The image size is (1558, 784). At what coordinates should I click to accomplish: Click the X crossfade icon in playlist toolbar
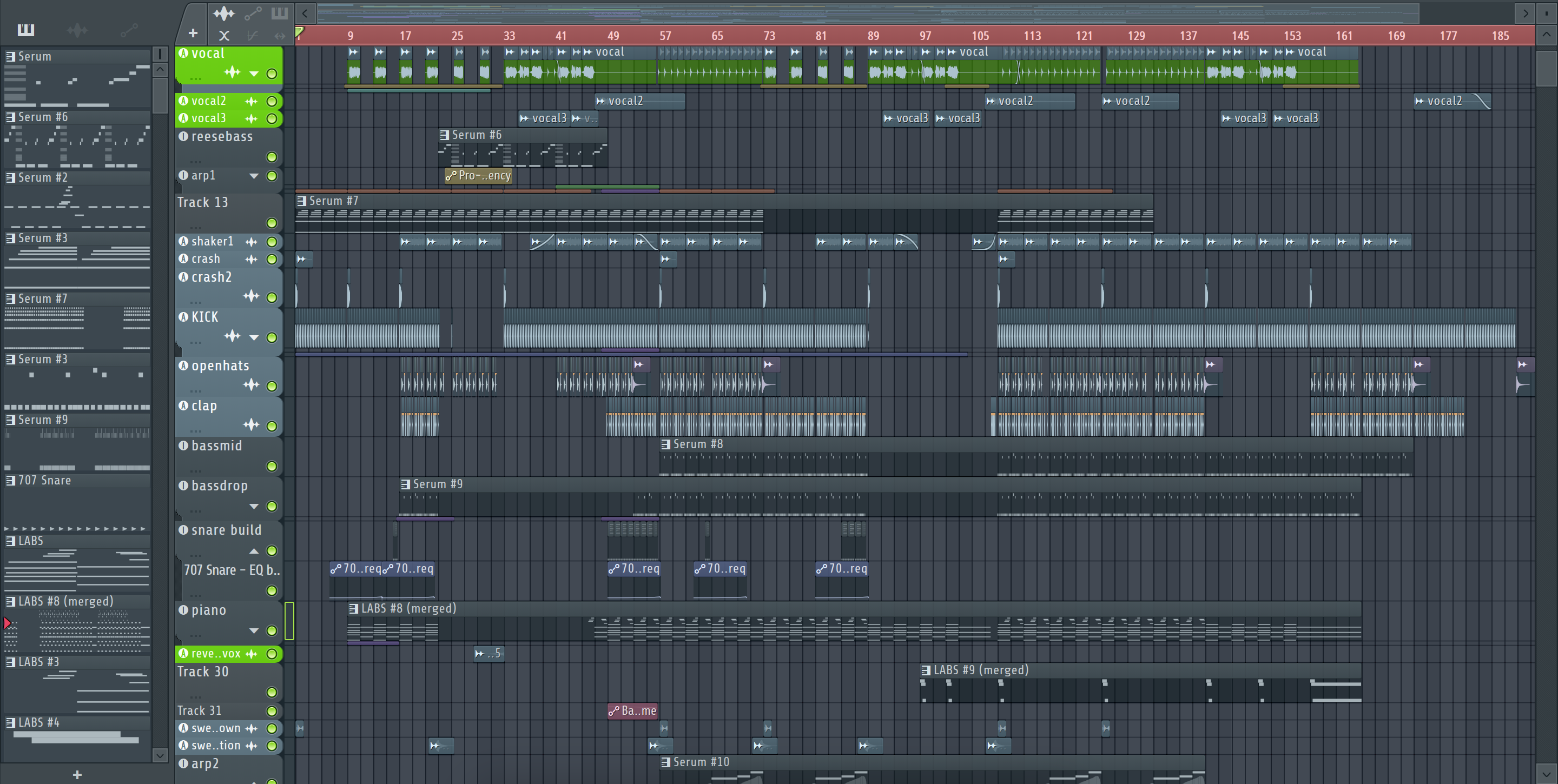point(224,36)
